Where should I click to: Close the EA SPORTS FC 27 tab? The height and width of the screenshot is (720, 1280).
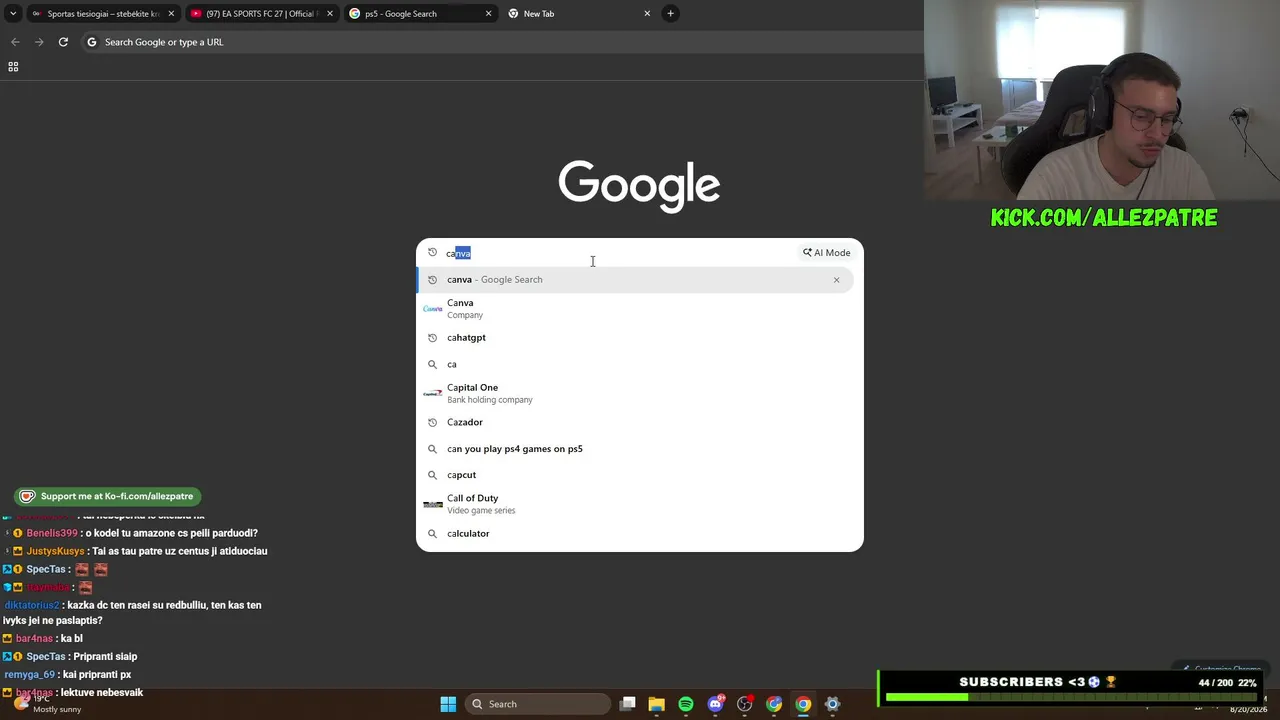(x=330, y=14)
